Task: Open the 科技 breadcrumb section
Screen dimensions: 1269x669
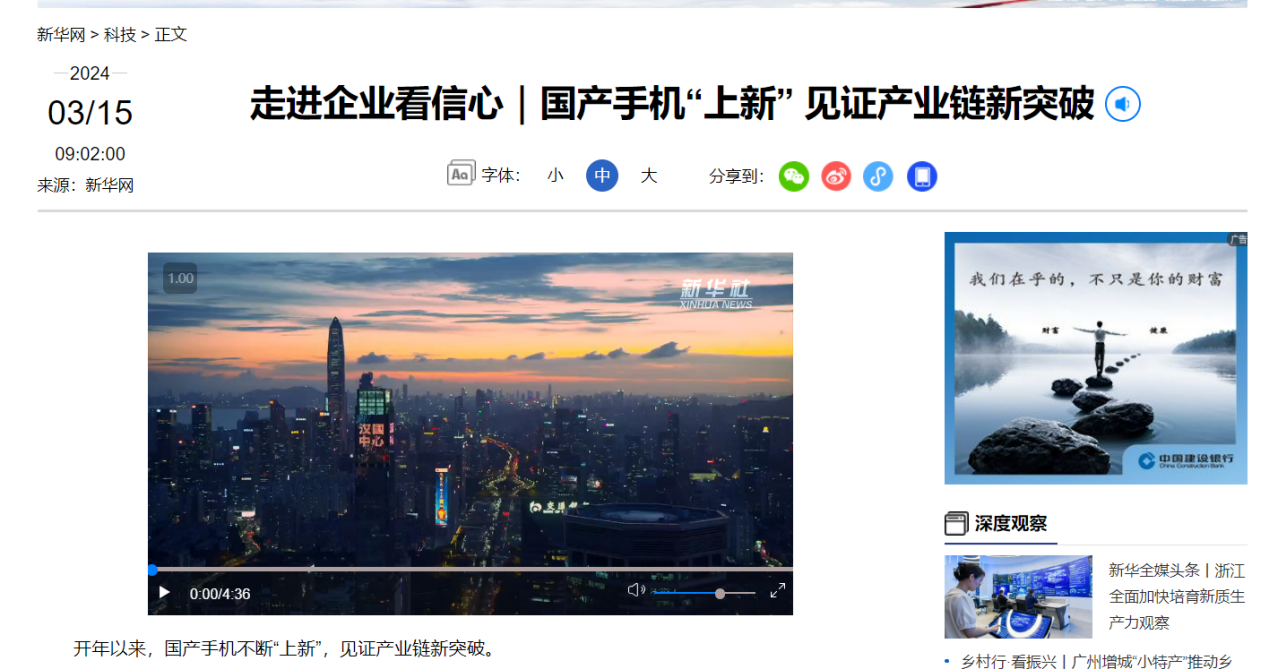Action: tap(120, 34)
